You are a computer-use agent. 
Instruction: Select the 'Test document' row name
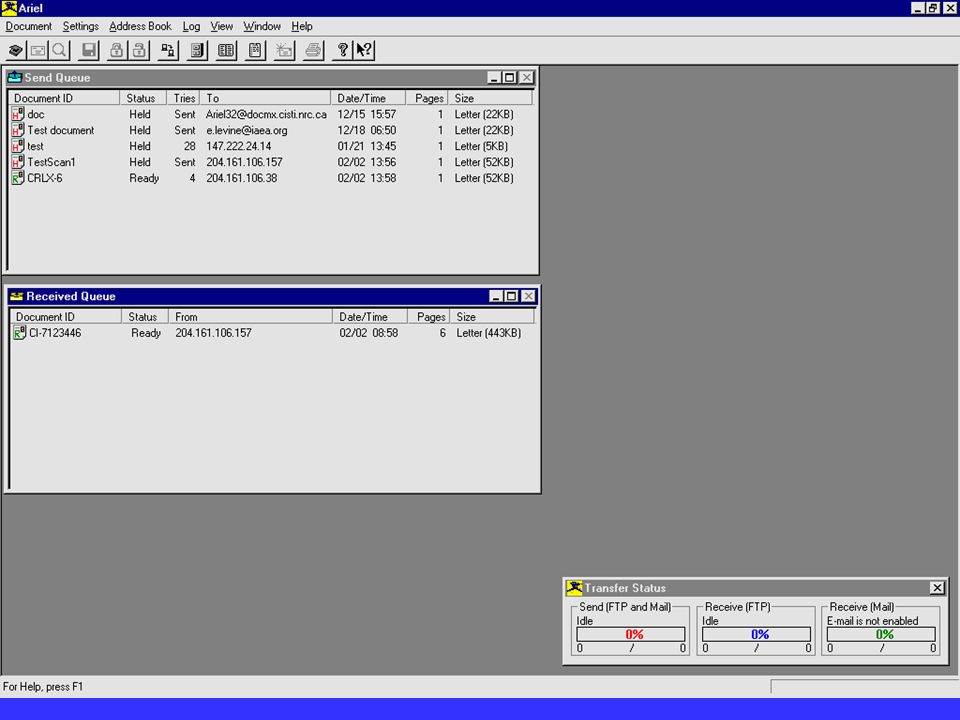point(61,130)
